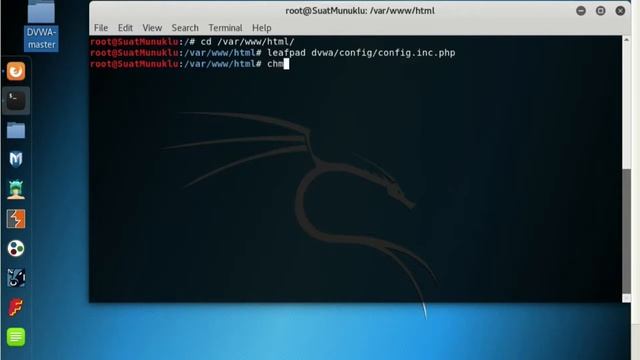
Task: Open the View menu in terminal
Action: 152,28
